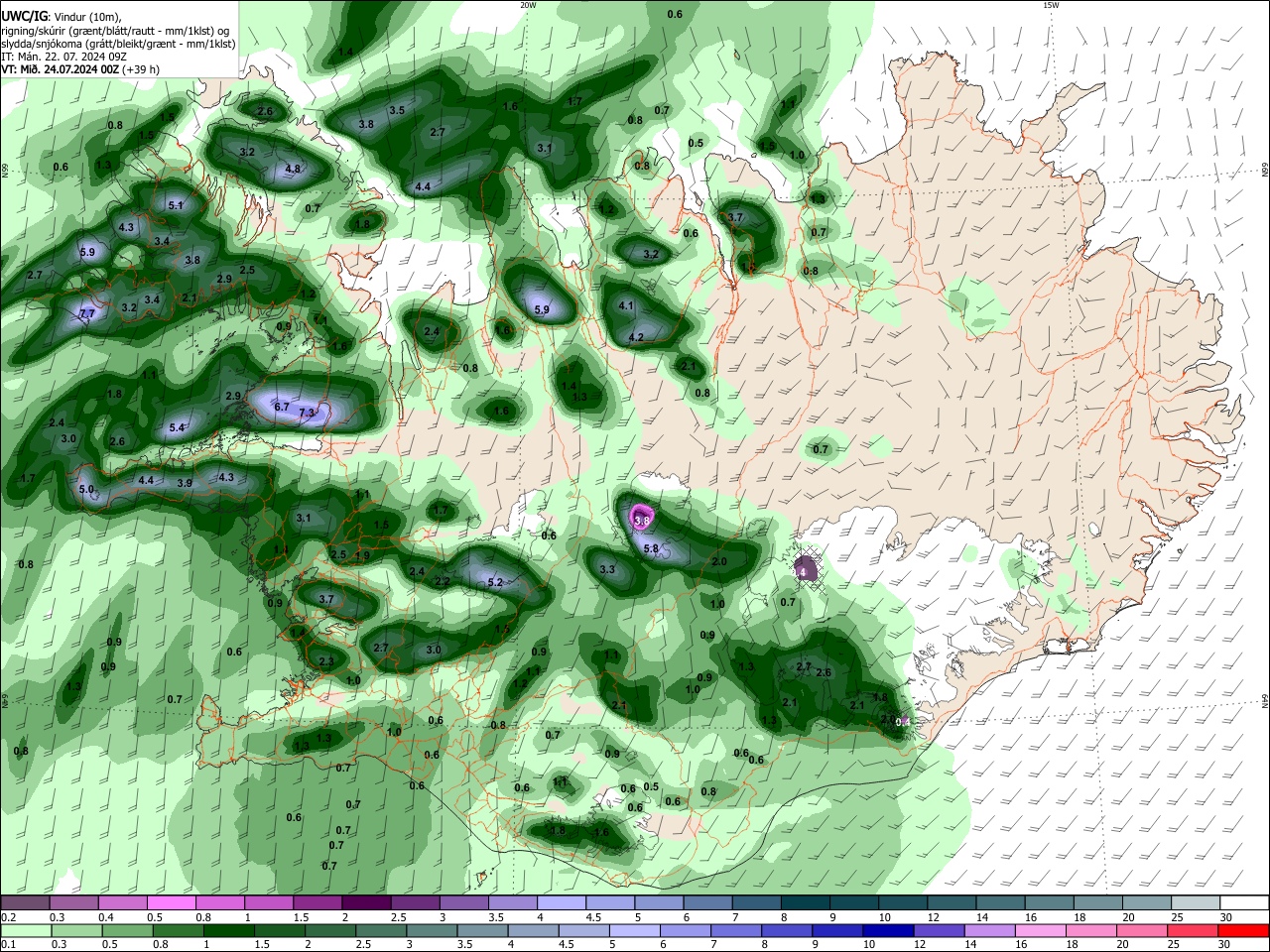The height and width of the screenshot is (952, 1270).
Task: Click the pale mint green swatch after 0.1
Action: (x=25, y=931)
